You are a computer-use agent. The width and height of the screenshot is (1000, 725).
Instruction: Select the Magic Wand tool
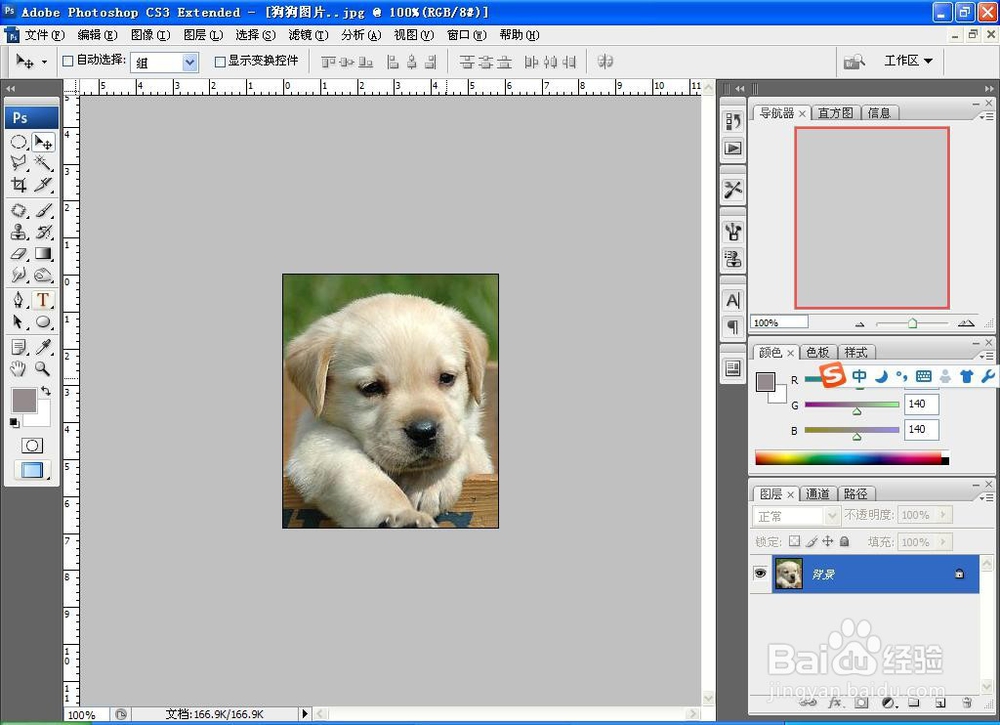(43, 163)
